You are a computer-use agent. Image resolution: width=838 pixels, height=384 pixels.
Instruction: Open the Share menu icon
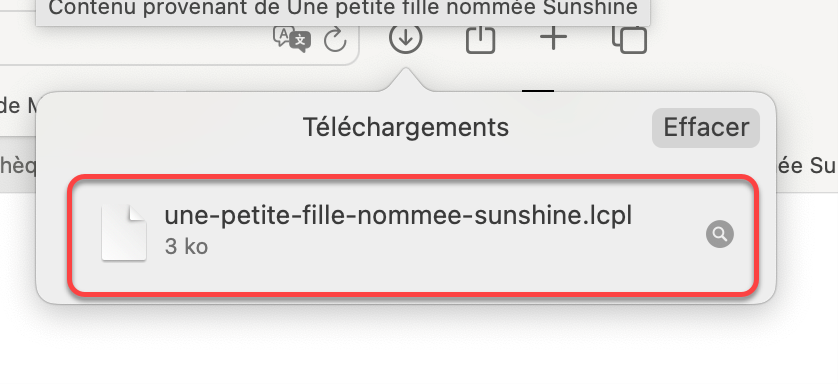pos(480,37)
